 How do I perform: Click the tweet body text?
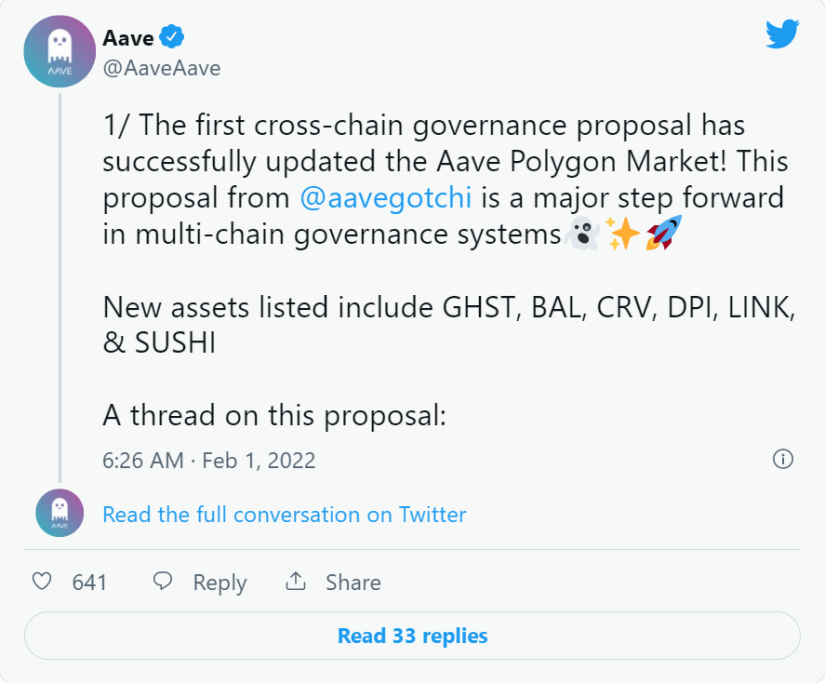[449, 270]
